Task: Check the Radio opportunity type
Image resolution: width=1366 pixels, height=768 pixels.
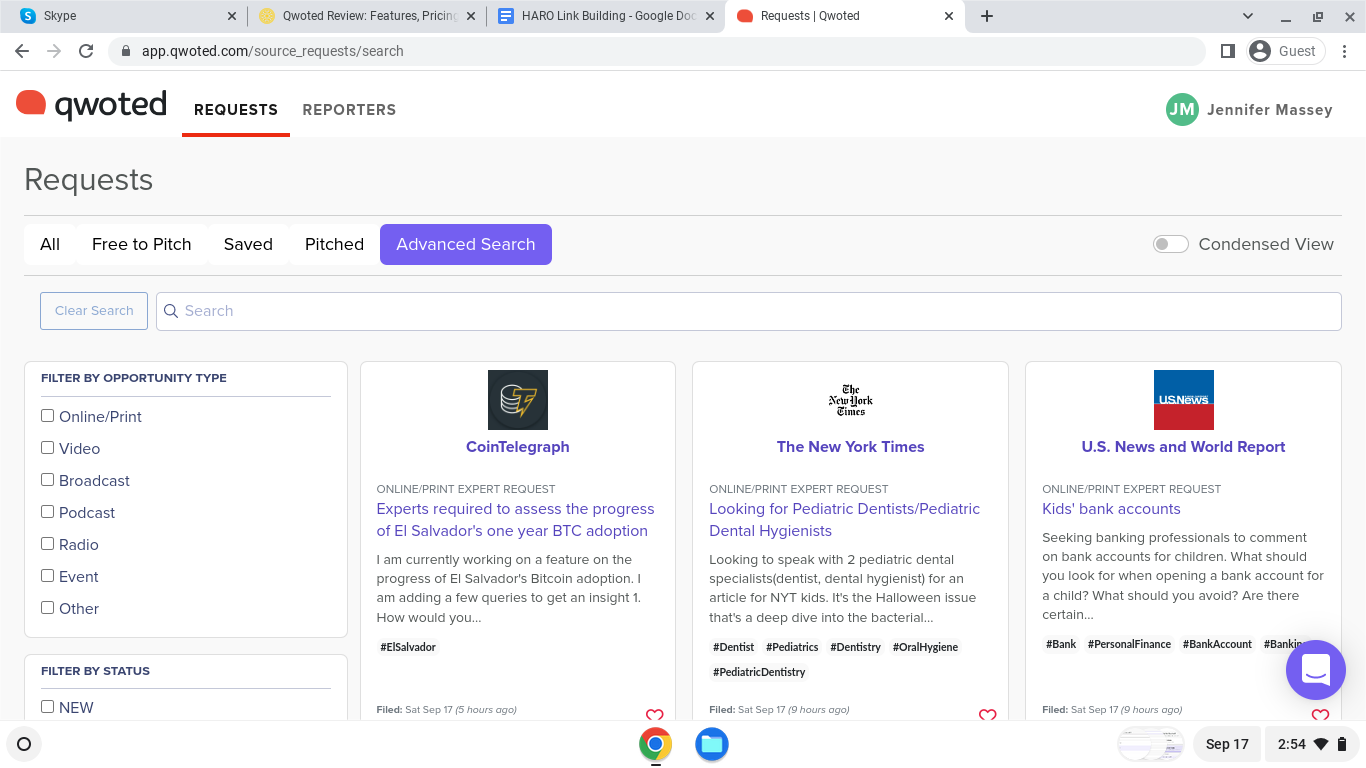Action: click(47, 544)
